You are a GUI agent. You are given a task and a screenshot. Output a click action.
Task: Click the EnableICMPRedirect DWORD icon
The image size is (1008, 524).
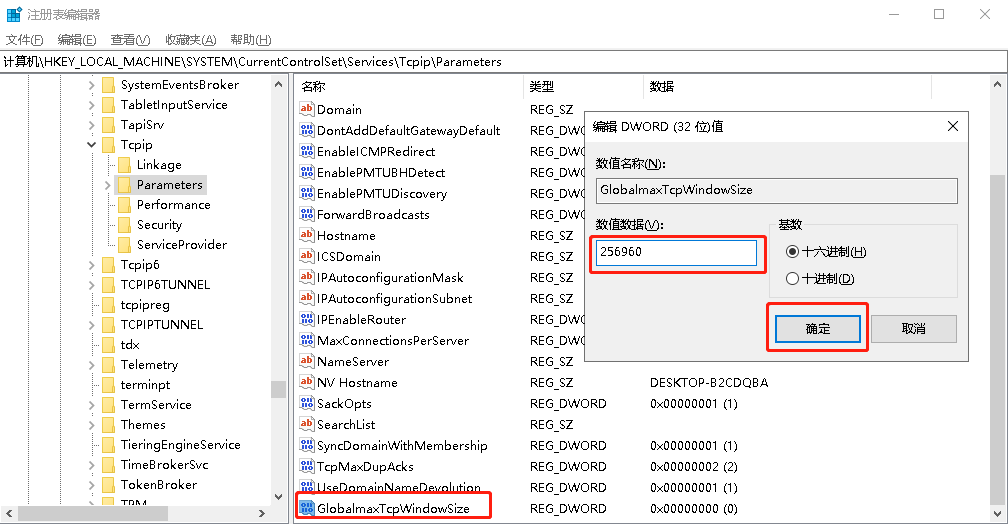pyautogui.click(x=307, y=152)
